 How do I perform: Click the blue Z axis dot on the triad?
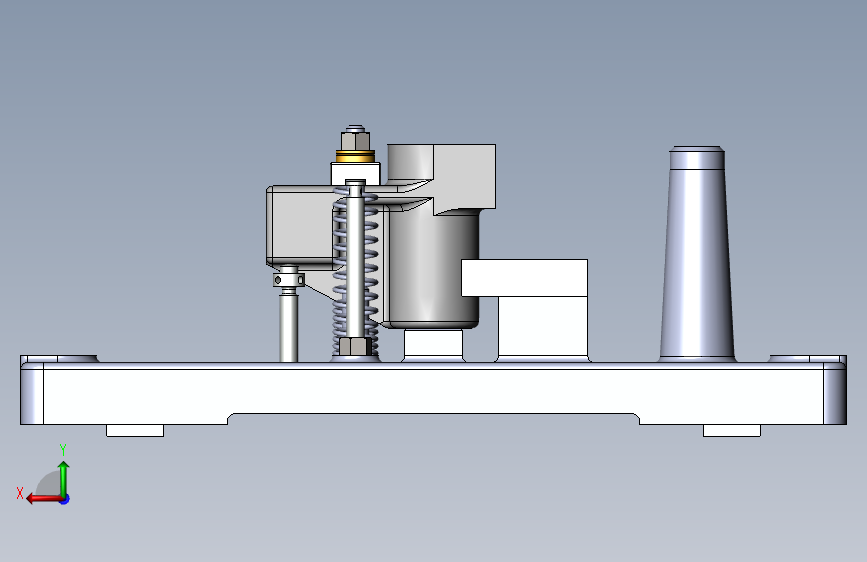[x=65, y=499]
